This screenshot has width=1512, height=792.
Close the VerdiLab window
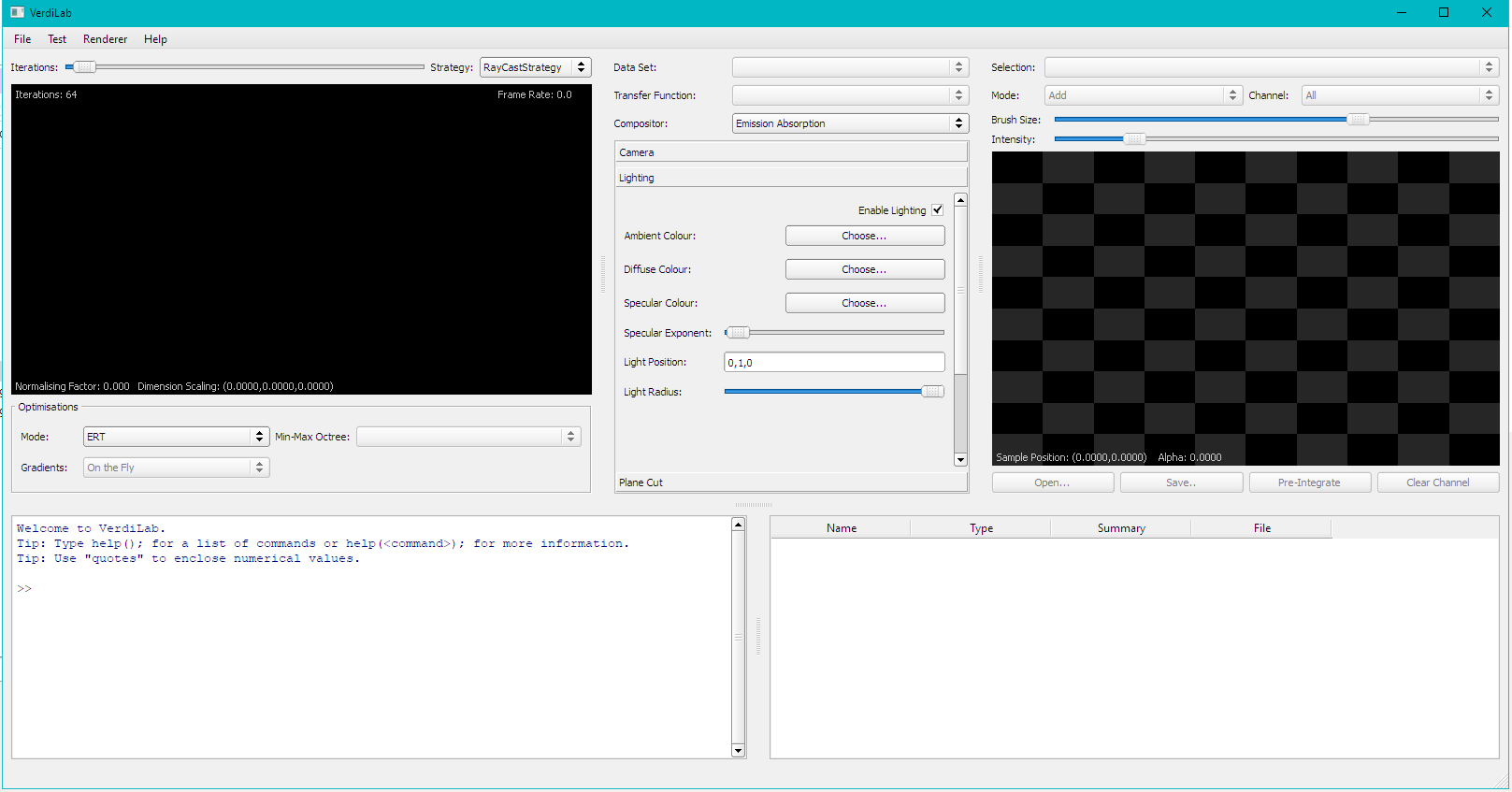pyautogui.click(x=1487, y=12)
